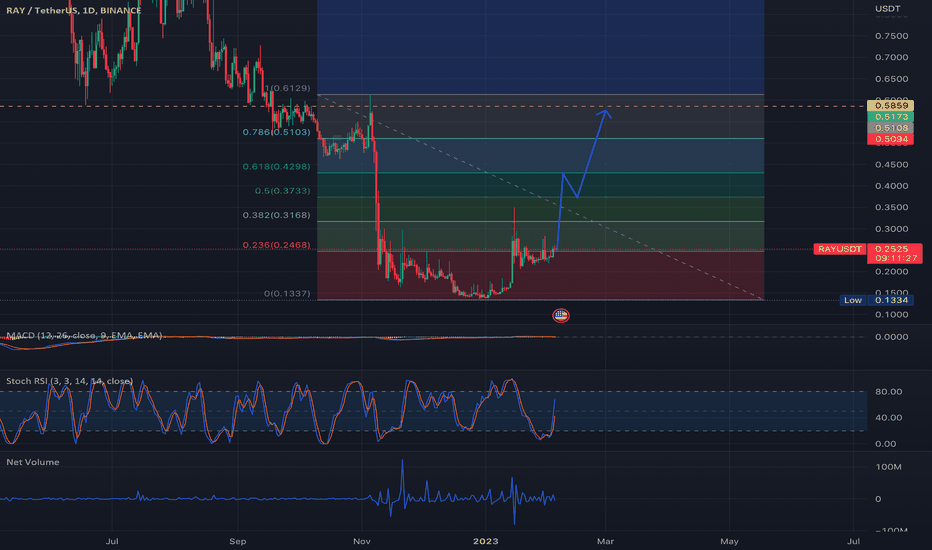
Task: Select the current price tag 0.2525
Action: click(x=891, y=249)
